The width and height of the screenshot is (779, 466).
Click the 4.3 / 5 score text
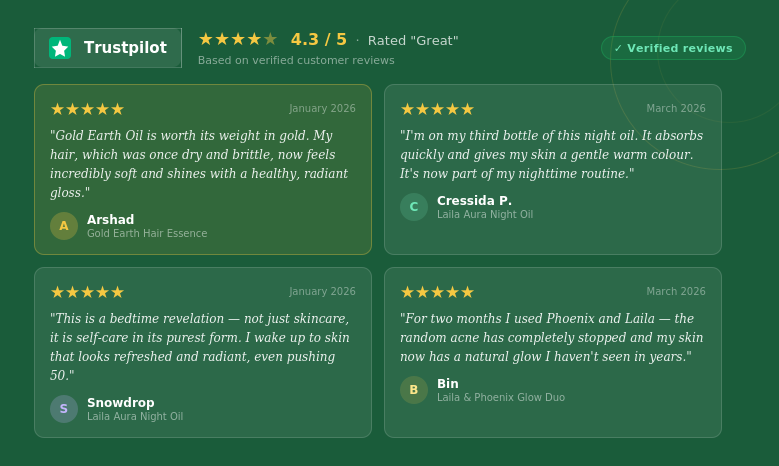tap(319, 40)
